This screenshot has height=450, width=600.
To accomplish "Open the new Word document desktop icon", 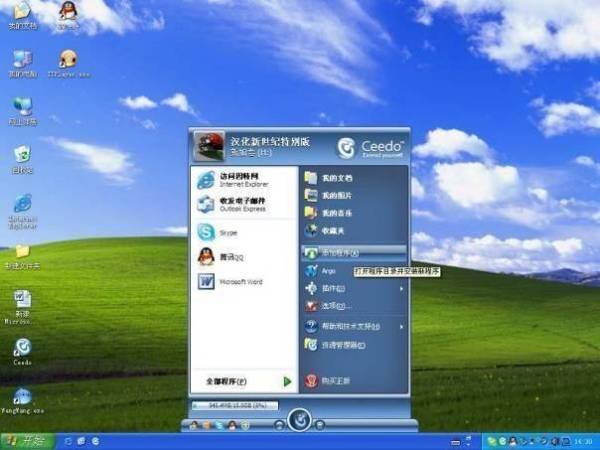I will (22, 307).
